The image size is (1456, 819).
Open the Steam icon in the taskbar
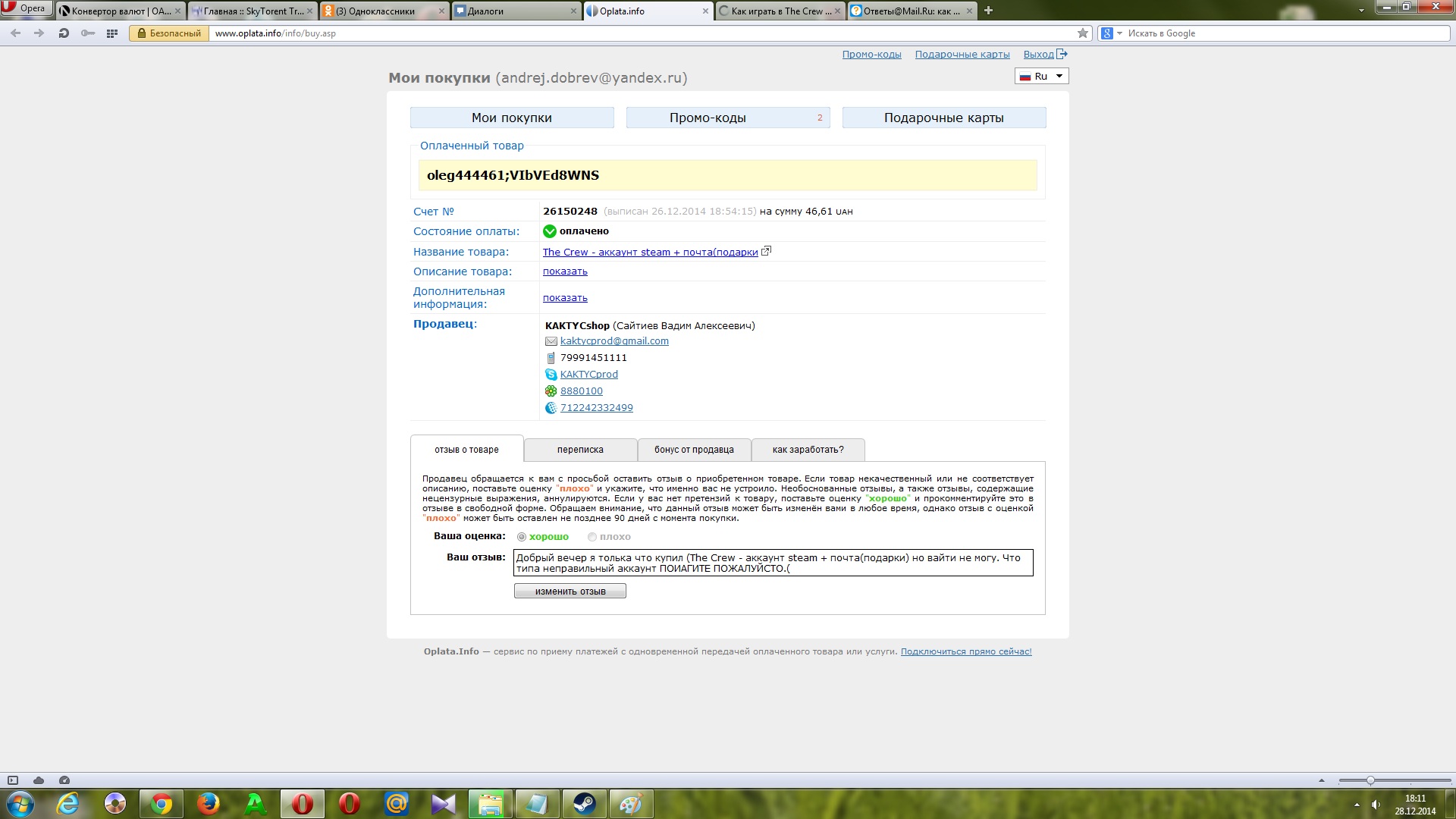584,804
